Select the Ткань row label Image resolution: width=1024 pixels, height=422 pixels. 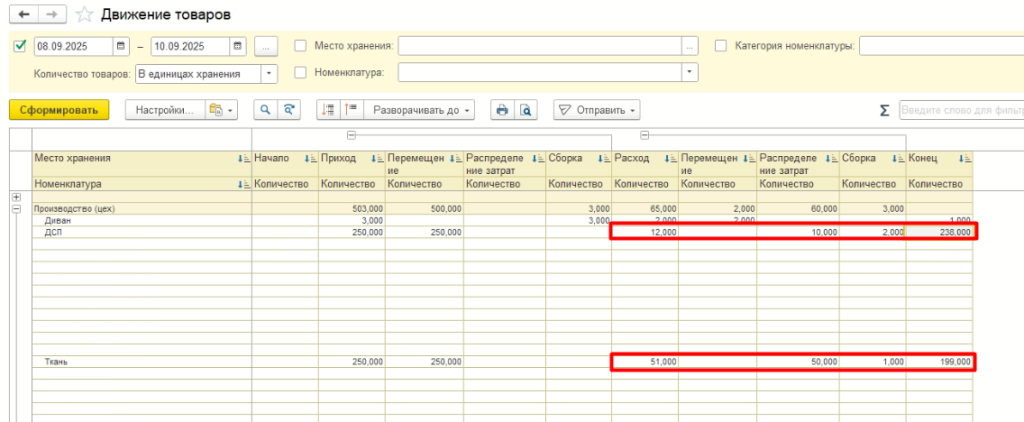click(x=56, y=361)
